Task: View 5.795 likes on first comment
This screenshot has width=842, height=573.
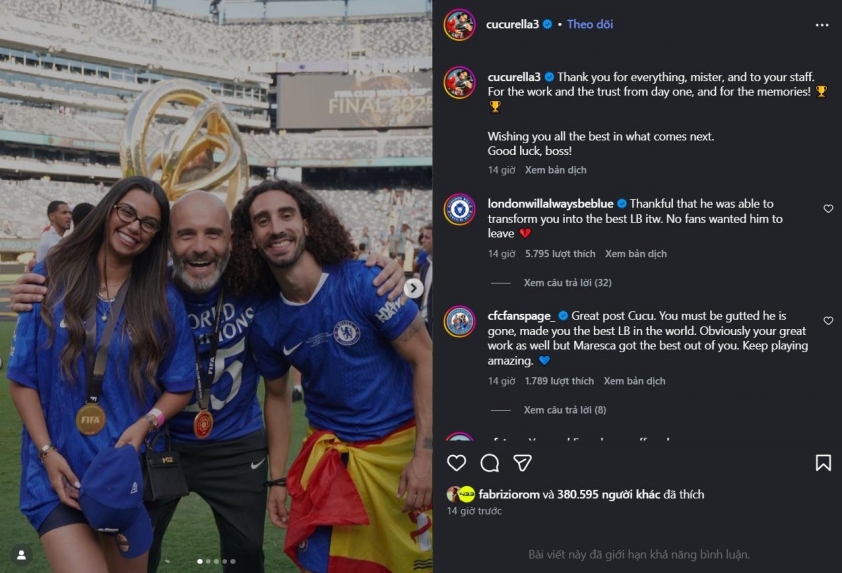Action: (560, 254)
